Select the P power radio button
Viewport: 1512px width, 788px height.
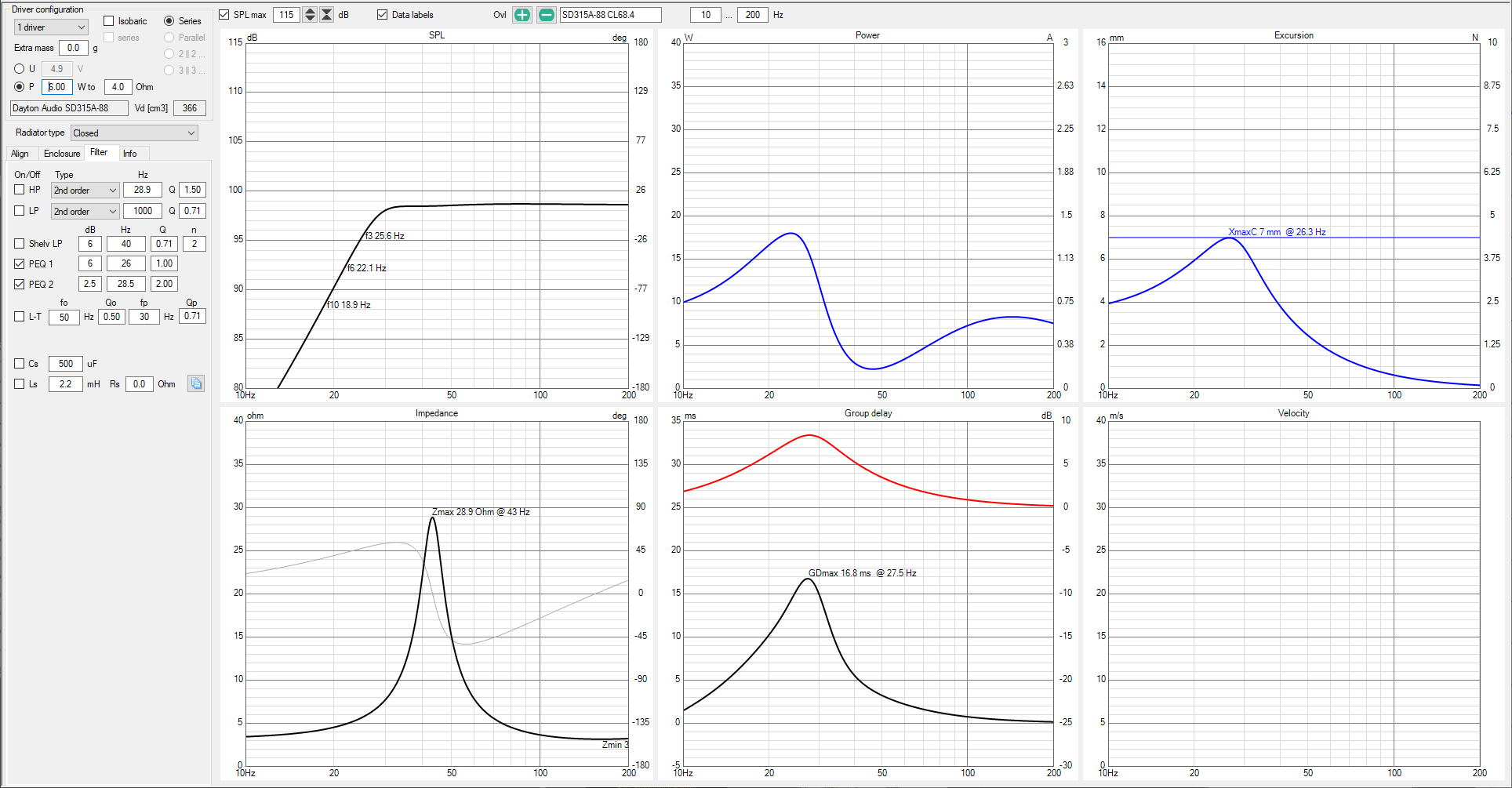pos(20,87)
